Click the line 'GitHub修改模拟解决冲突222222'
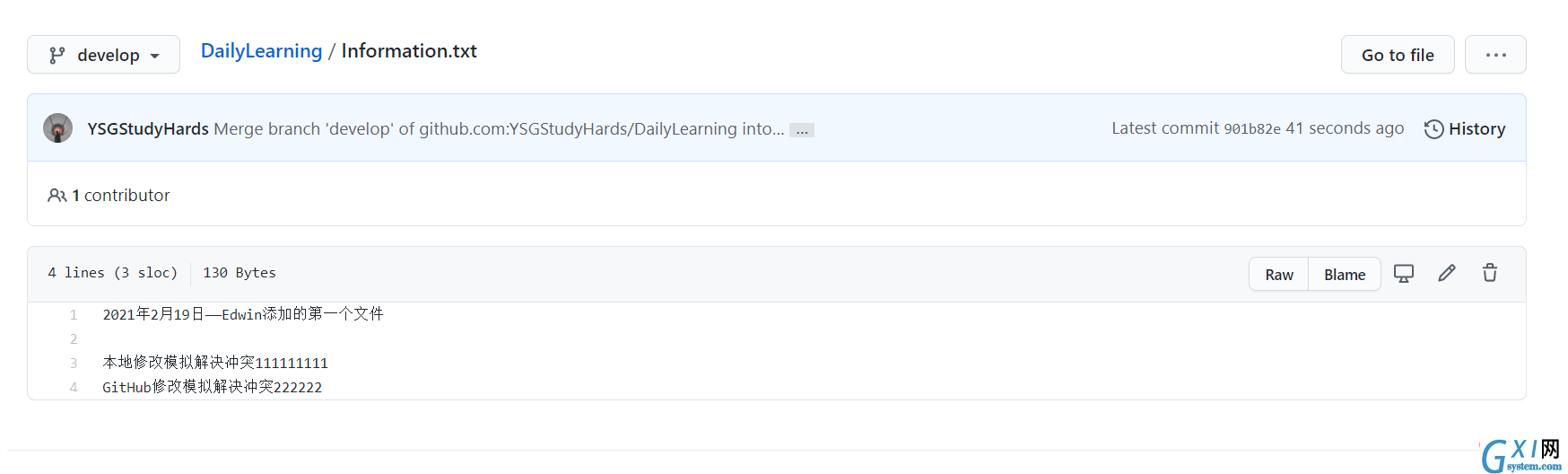This screenshot has width=1568, height=474. click(x=213, y=387)
